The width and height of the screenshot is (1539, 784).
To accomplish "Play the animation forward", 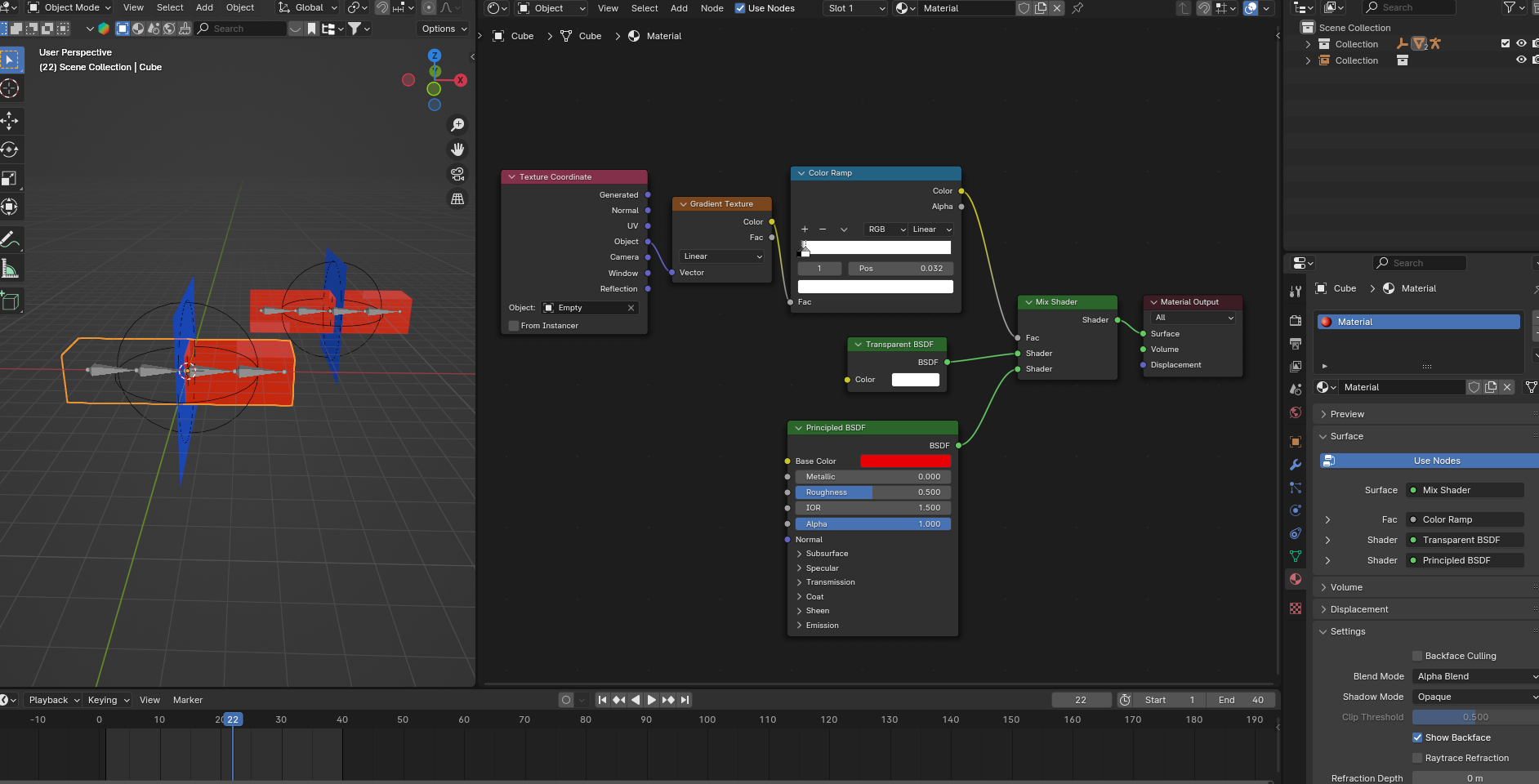I will pyautogui.click(x=652, y=700).
